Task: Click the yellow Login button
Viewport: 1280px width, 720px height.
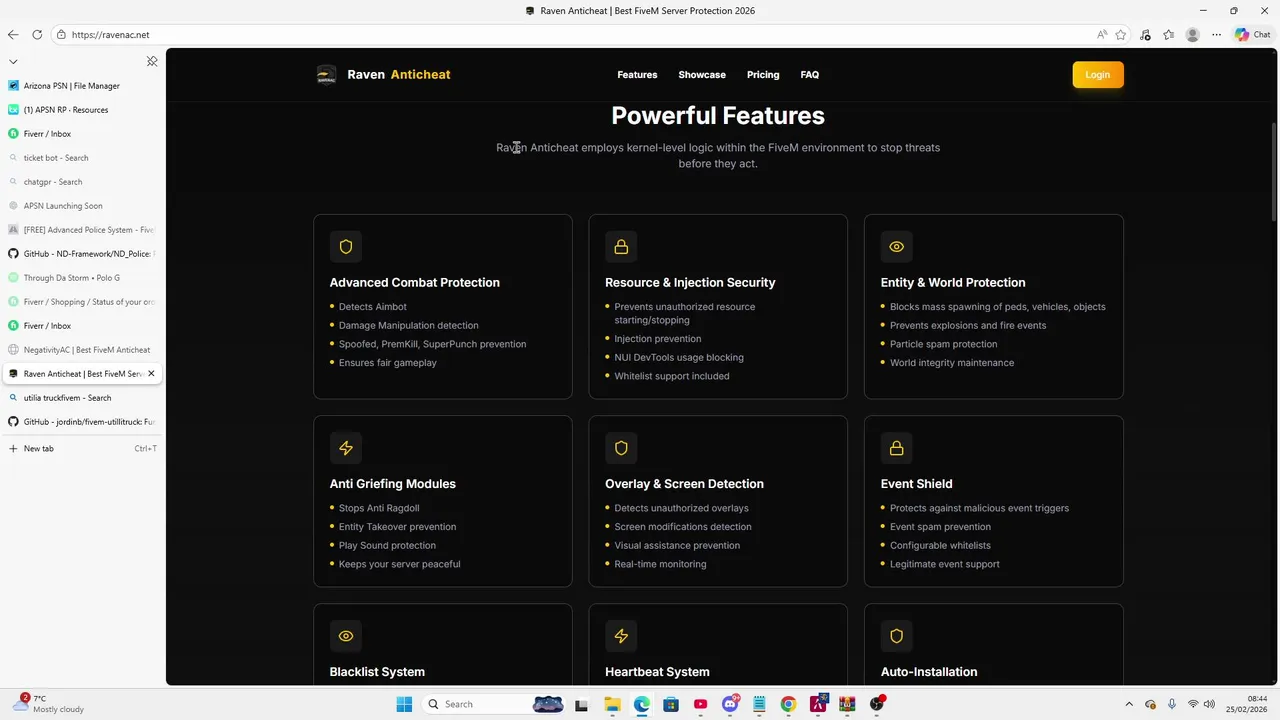Action: pos(1098,75)
